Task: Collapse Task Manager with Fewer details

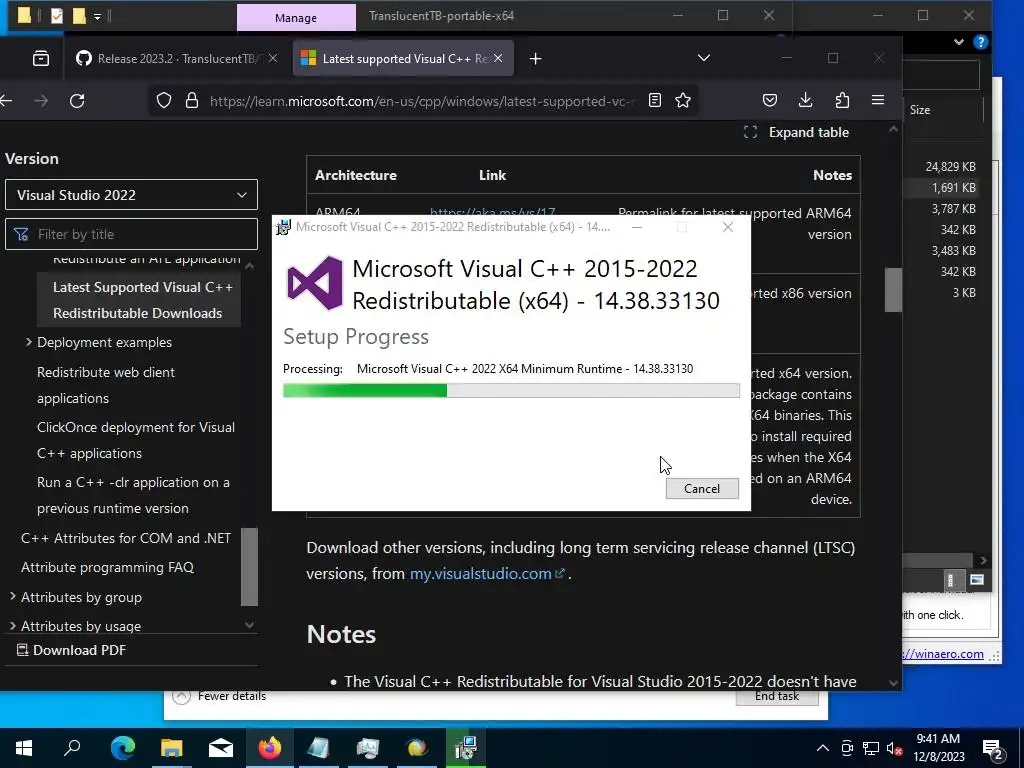Action: click(219, 696)
